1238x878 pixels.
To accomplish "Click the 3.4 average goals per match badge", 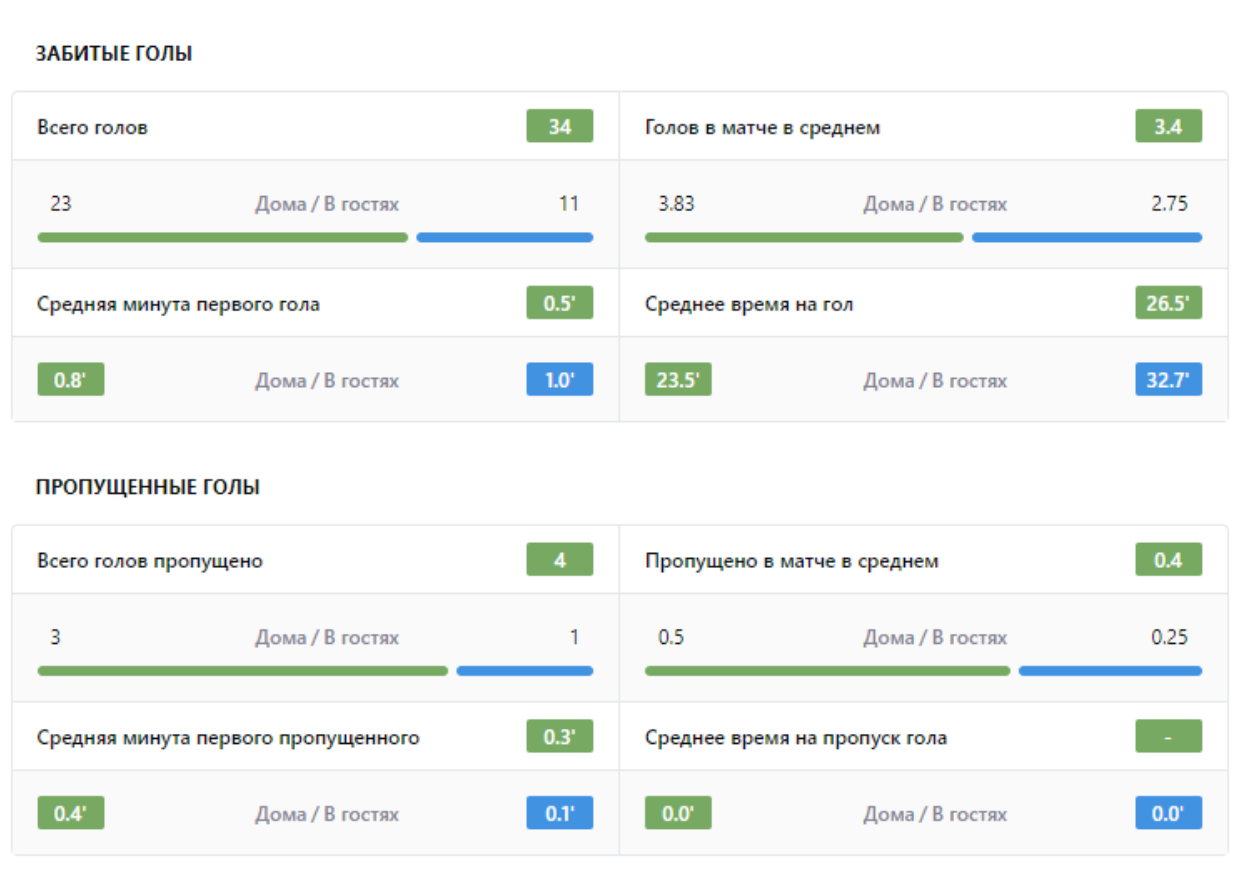I will tap(1168, 127).
